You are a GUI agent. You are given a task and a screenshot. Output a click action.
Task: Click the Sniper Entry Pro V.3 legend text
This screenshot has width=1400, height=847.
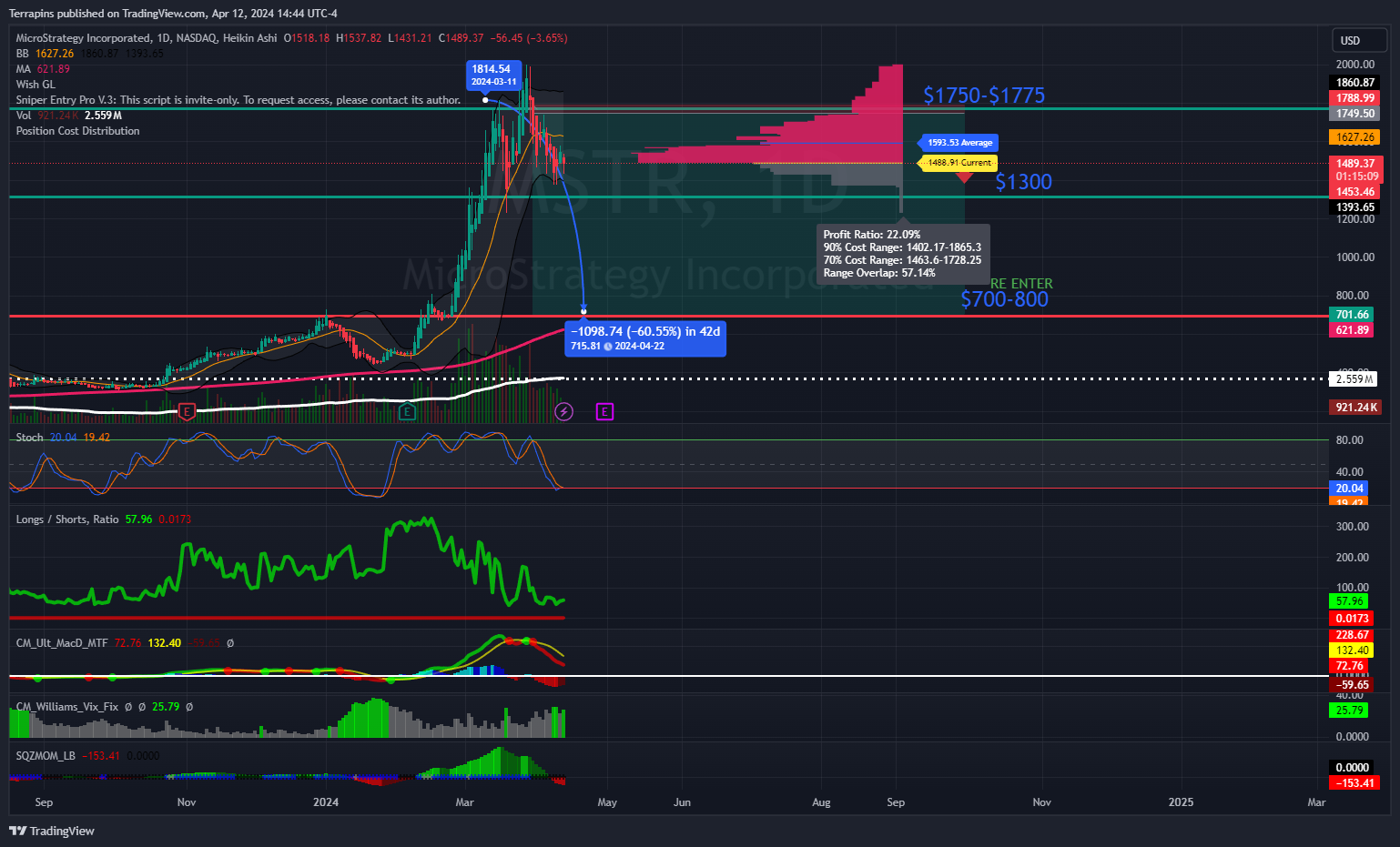tap(238, 100)
